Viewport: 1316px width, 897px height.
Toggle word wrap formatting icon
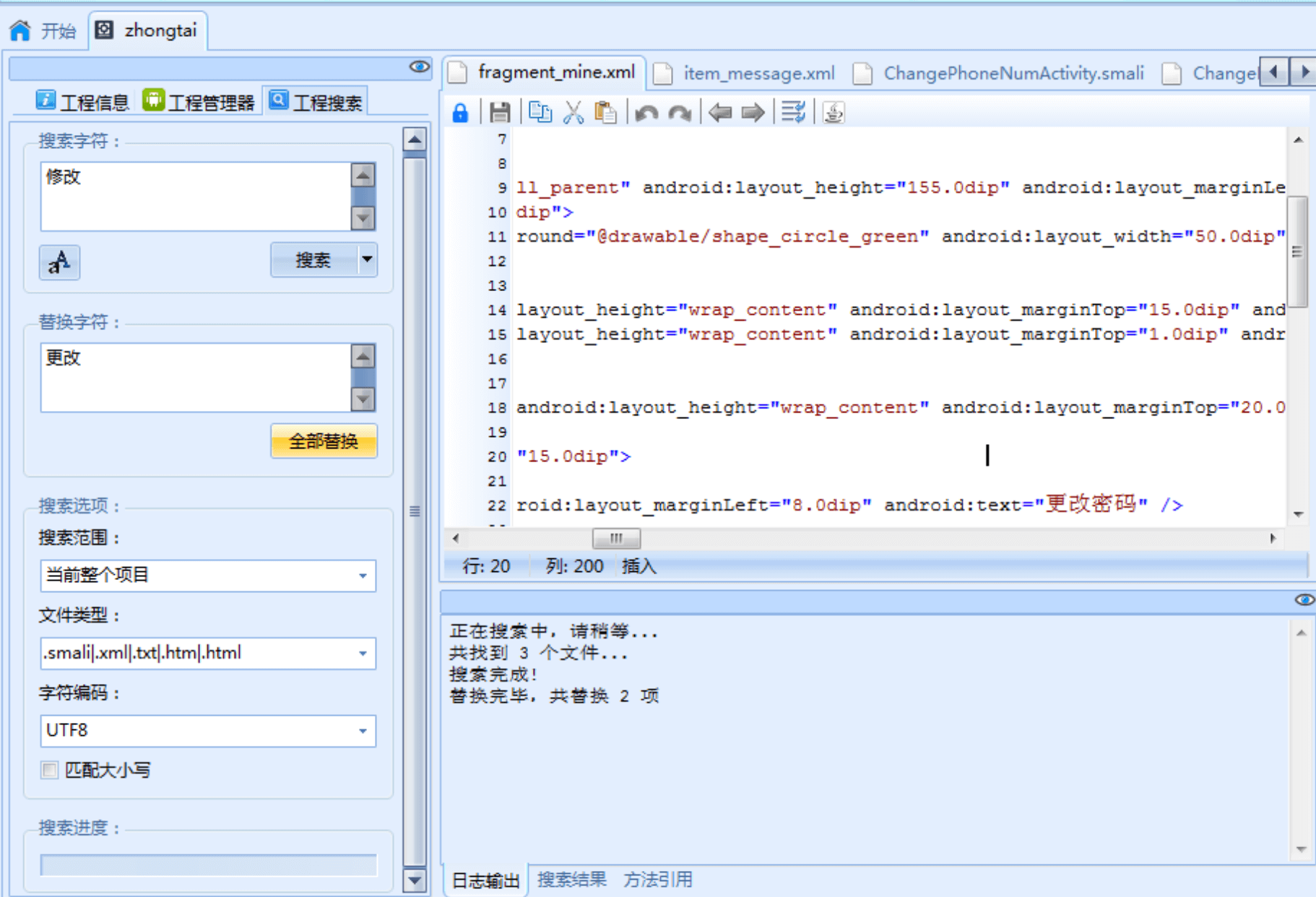(793, 113)
